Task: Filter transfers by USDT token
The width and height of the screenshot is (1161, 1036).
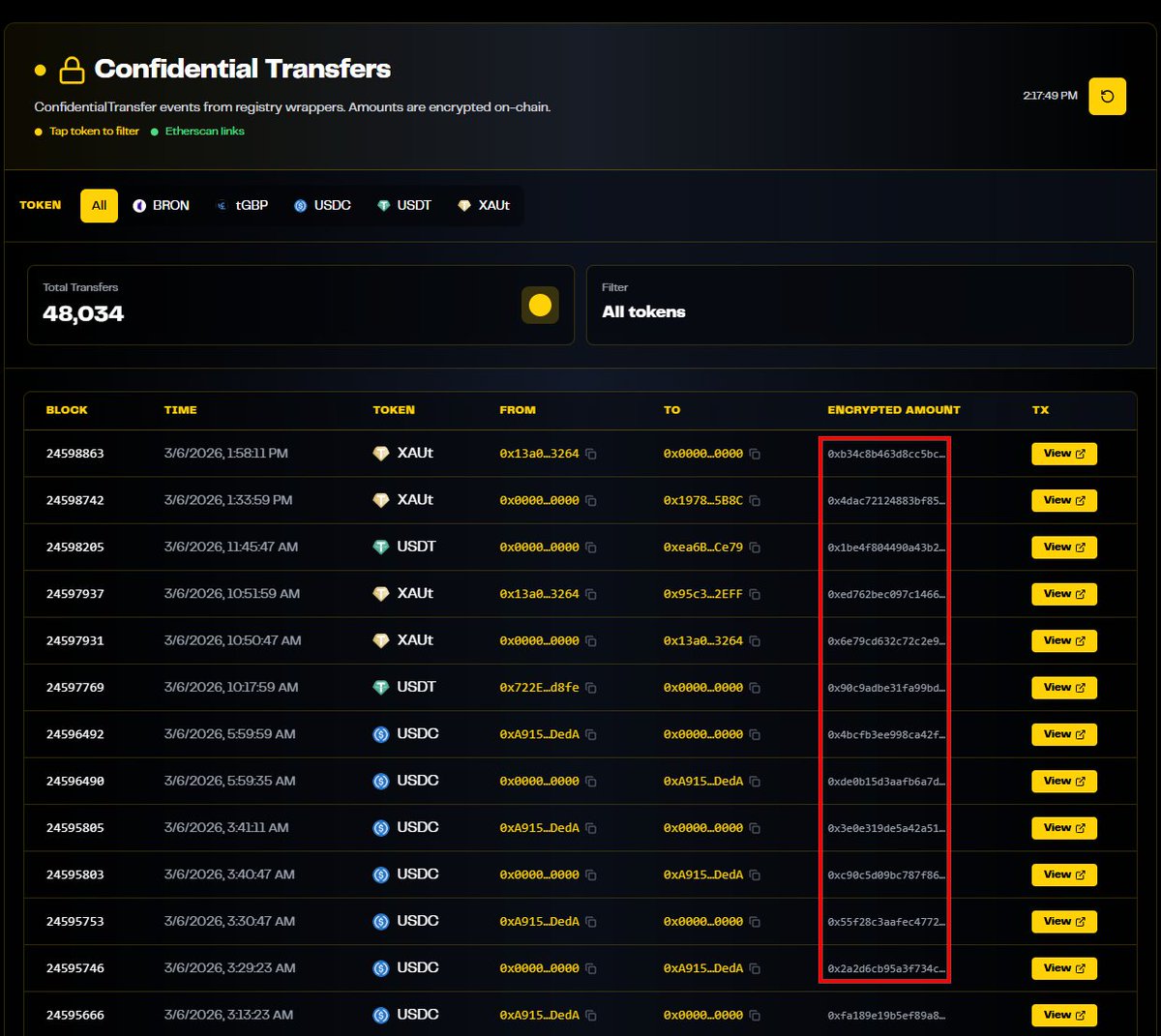Action: coord(404,206)
